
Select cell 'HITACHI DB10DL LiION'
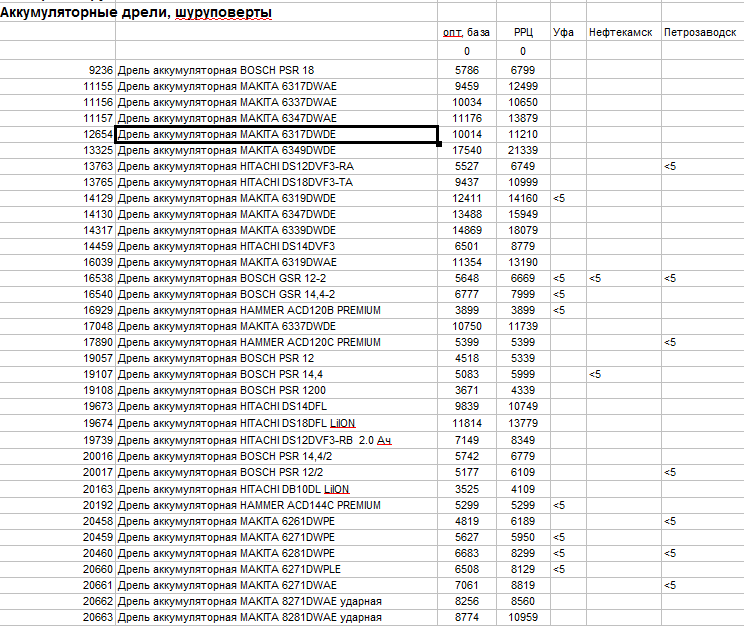(x=276, y=489)
